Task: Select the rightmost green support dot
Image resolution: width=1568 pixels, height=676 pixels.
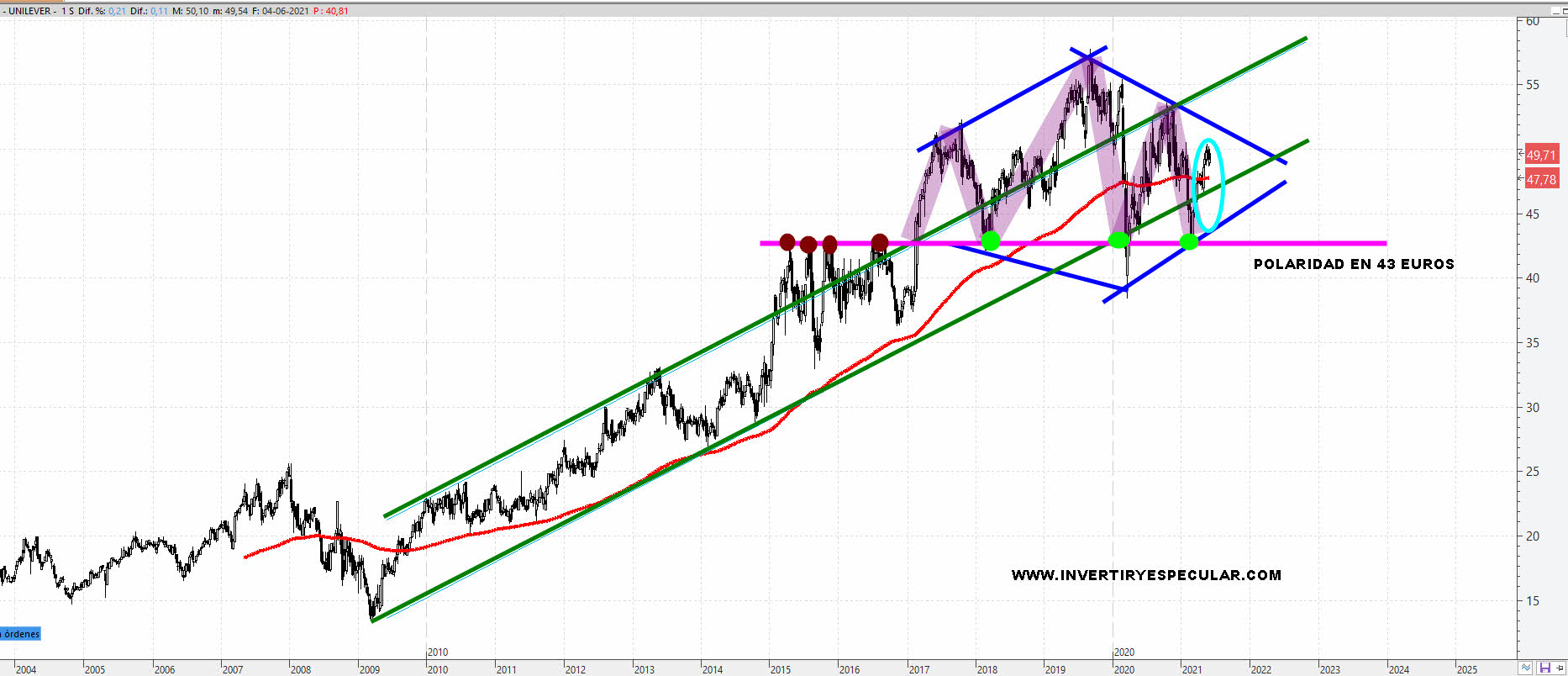Action: [x=1188, y=242]
